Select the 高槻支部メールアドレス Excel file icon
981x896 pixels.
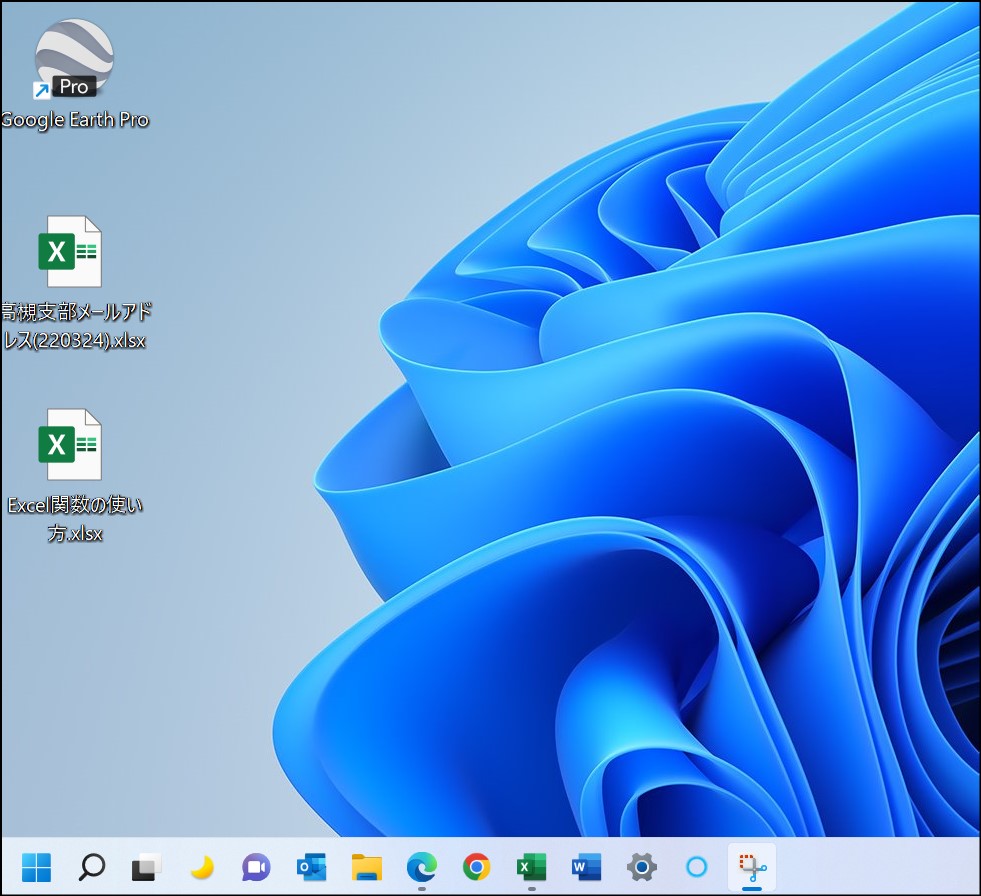click(70, 252)
